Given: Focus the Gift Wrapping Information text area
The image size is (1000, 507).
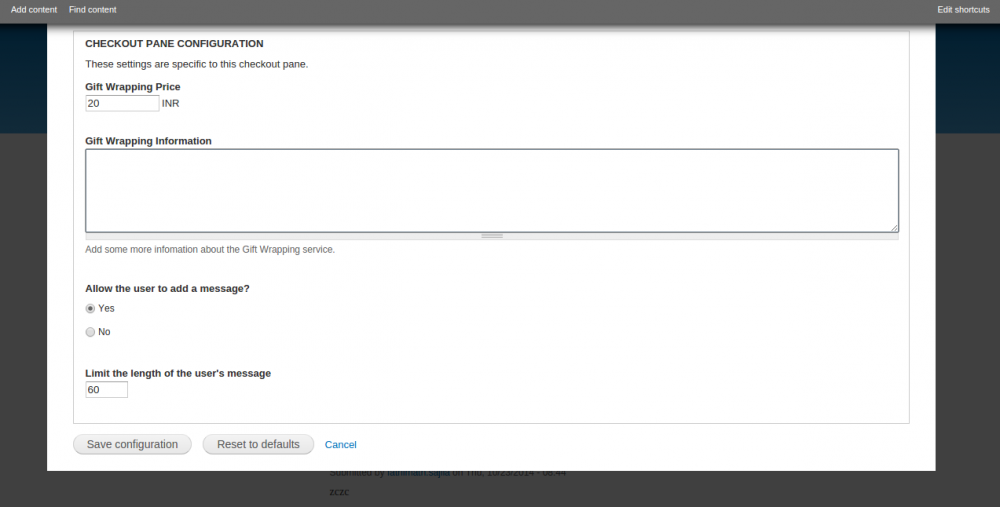Looking at the screenshot, I should 491,190.
